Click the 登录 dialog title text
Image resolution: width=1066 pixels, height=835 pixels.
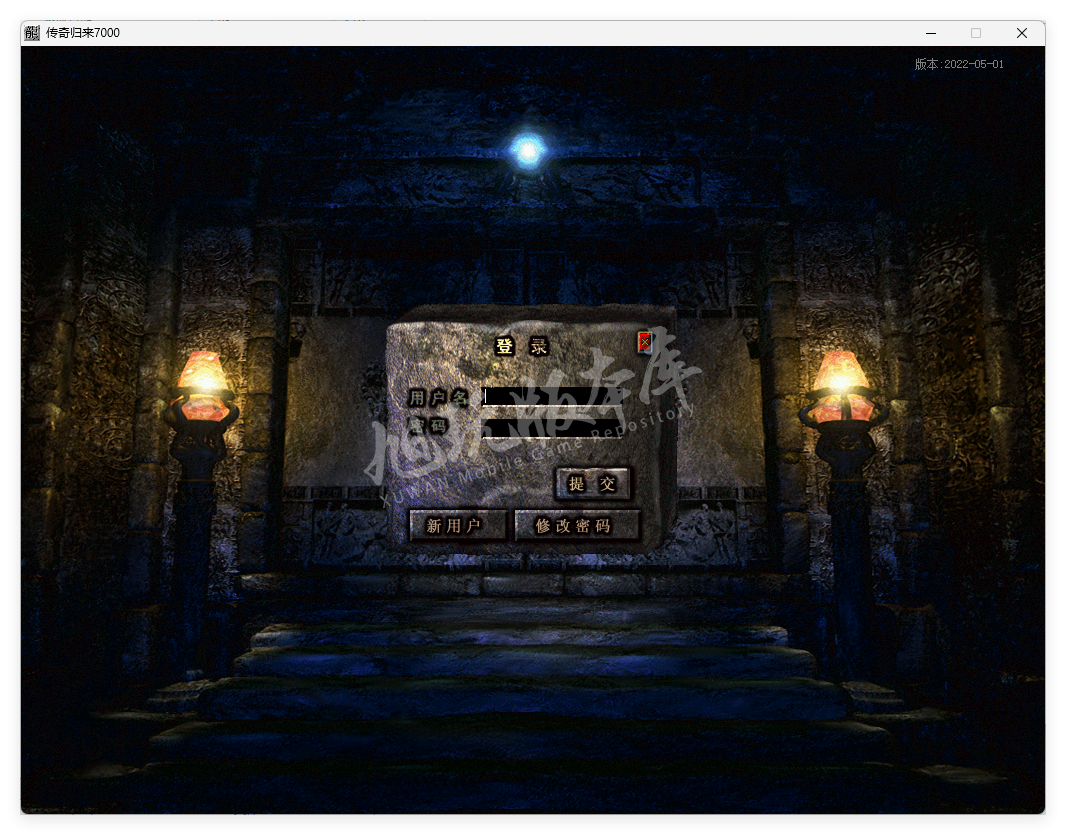click(522, 347)
